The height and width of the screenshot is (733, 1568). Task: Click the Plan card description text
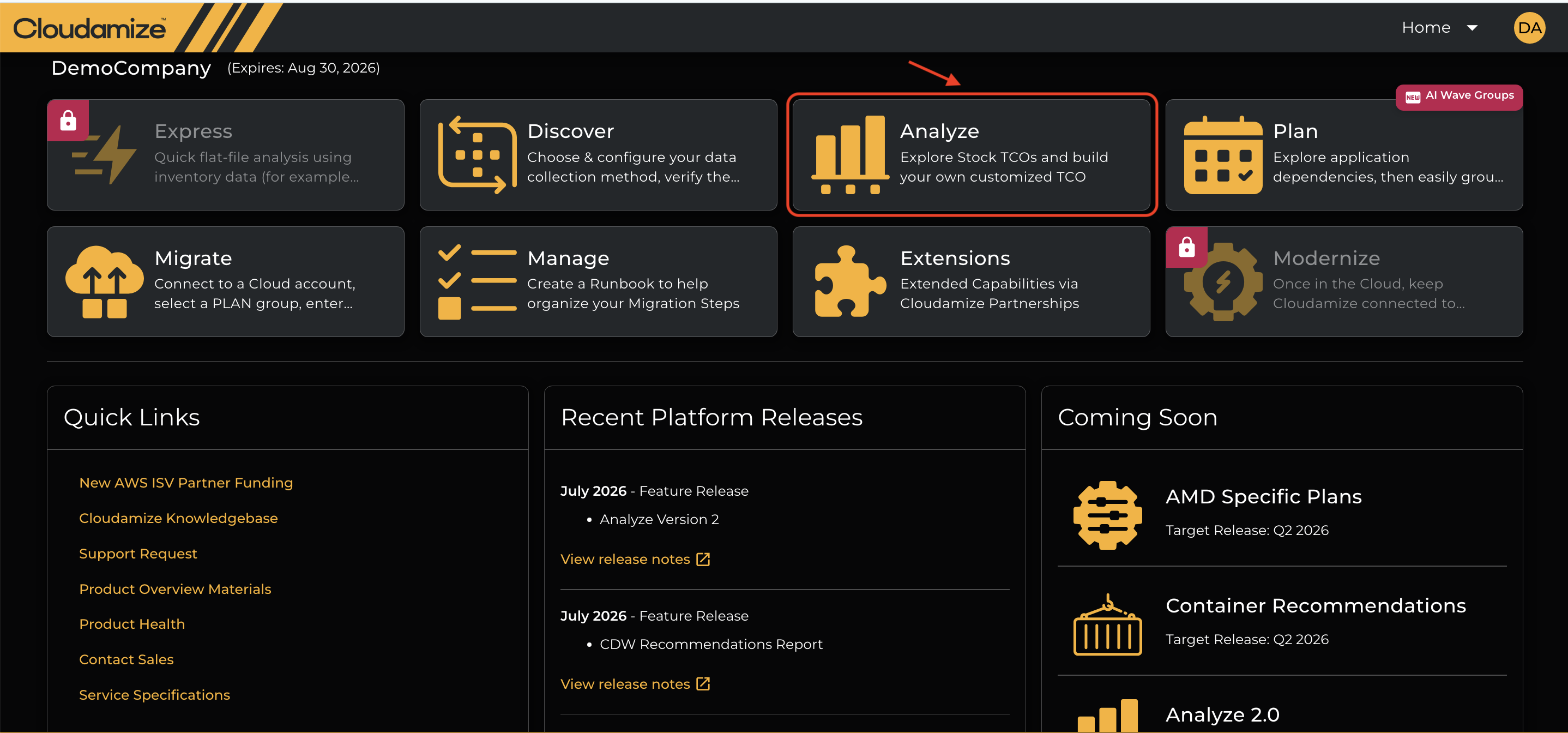[1388, 167]
